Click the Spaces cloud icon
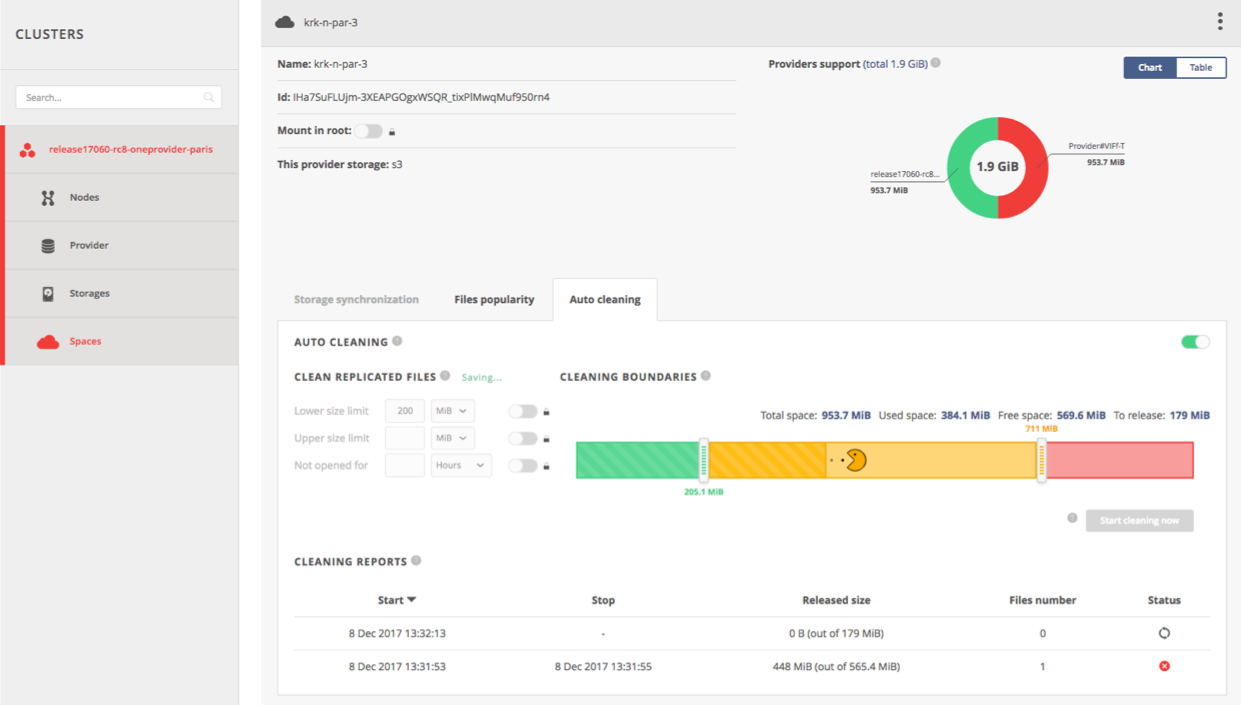The image size is (1241, 705). (x=48, y=342)
